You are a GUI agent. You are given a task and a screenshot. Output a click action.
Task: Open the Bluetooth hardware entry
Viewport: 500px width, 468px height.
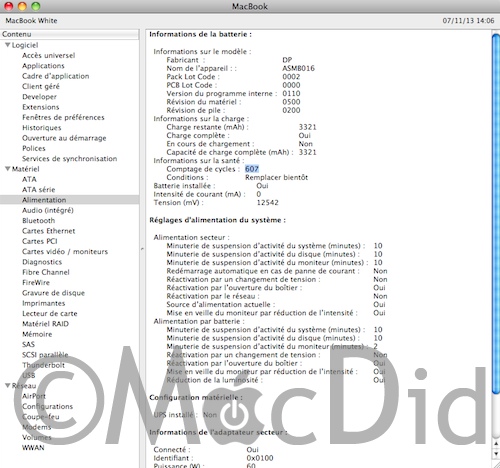click(x=38, y=220)
